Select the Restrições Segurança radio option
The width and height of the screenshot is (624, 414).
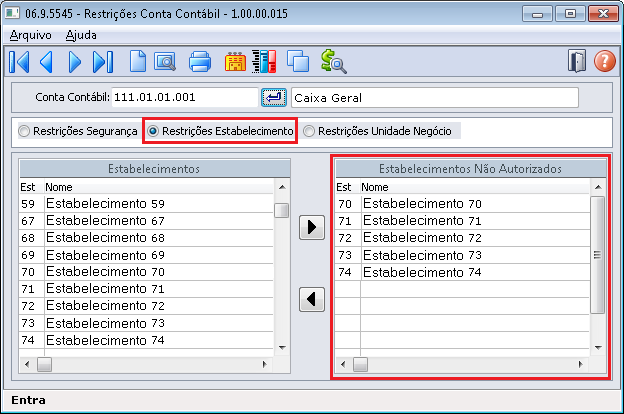(x=78, y=131)
